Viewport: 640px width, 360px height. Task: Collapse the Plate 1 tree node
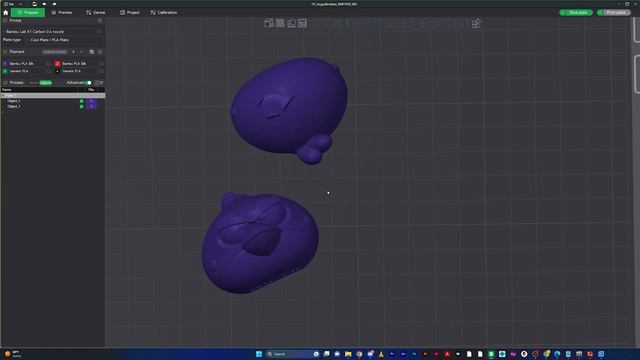point(3,96)
